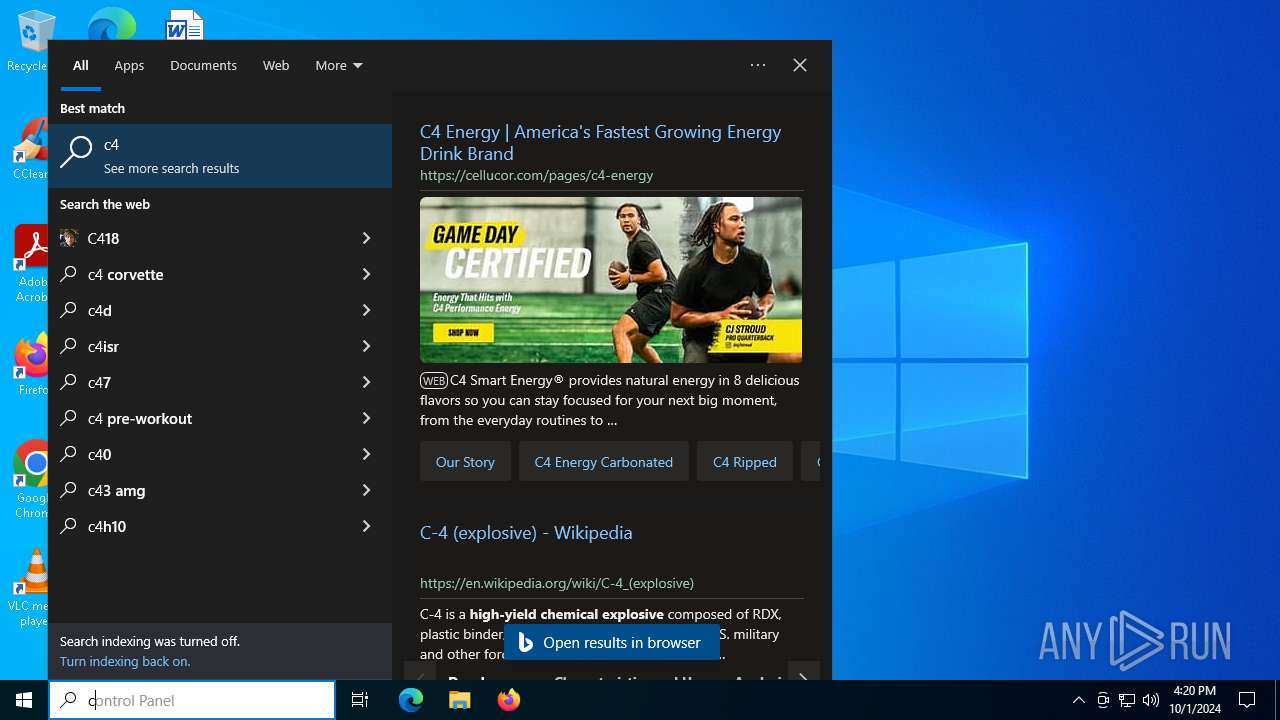
Task: Click Open results in browser
Action: pyautogui.click(x=612, y=642)
